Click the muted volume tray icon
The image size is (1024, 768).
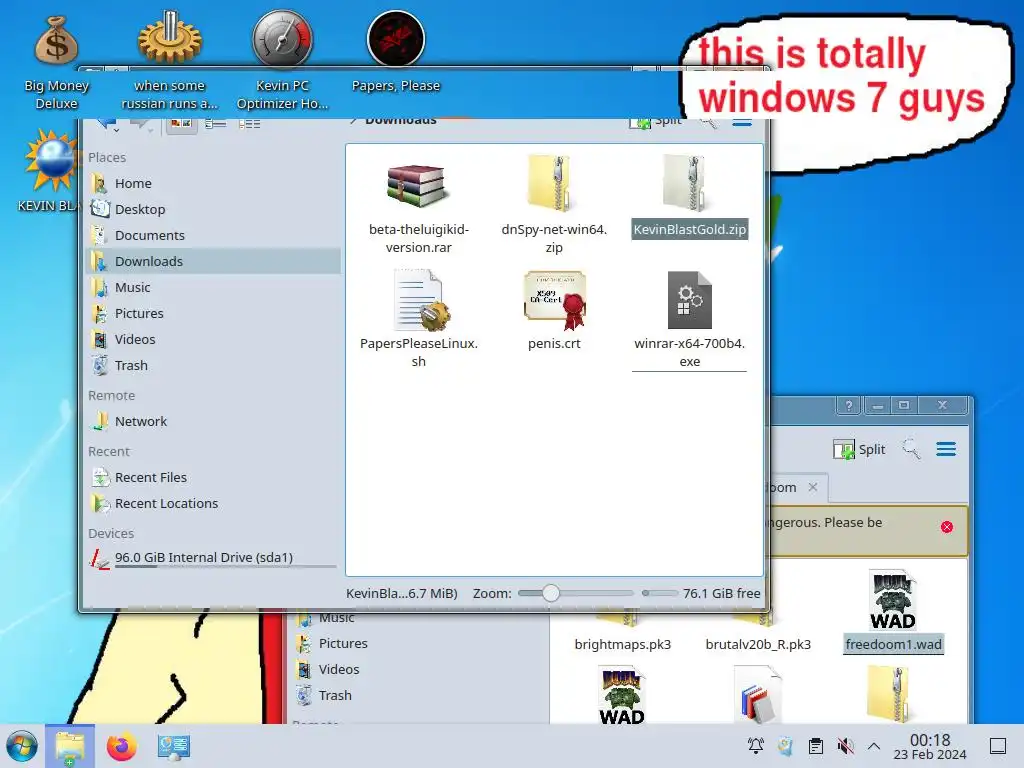click(845, 746)
